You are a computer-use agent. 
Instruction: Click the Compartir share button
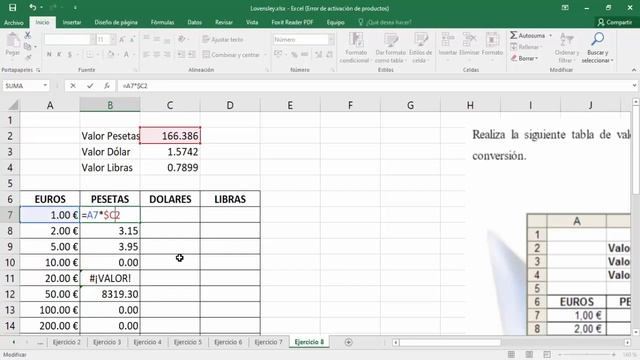point(615,22)
